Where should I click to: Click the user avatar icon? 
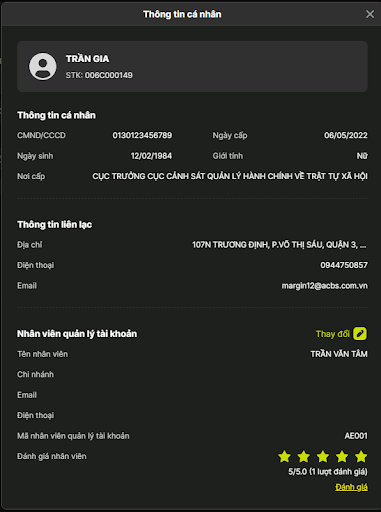pos(43,66)
